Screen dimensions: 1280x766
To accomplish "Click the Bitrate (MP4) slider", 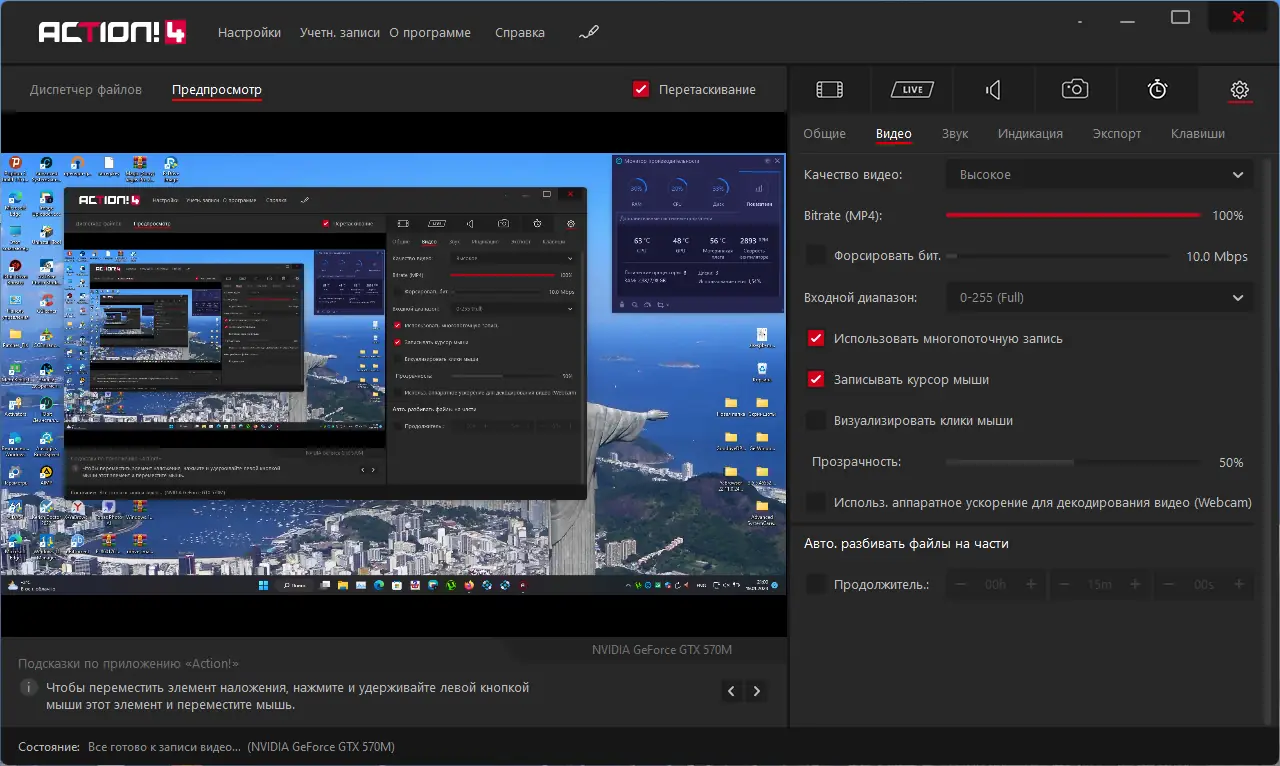I will pyautogui.click(x=1073, y=215).
